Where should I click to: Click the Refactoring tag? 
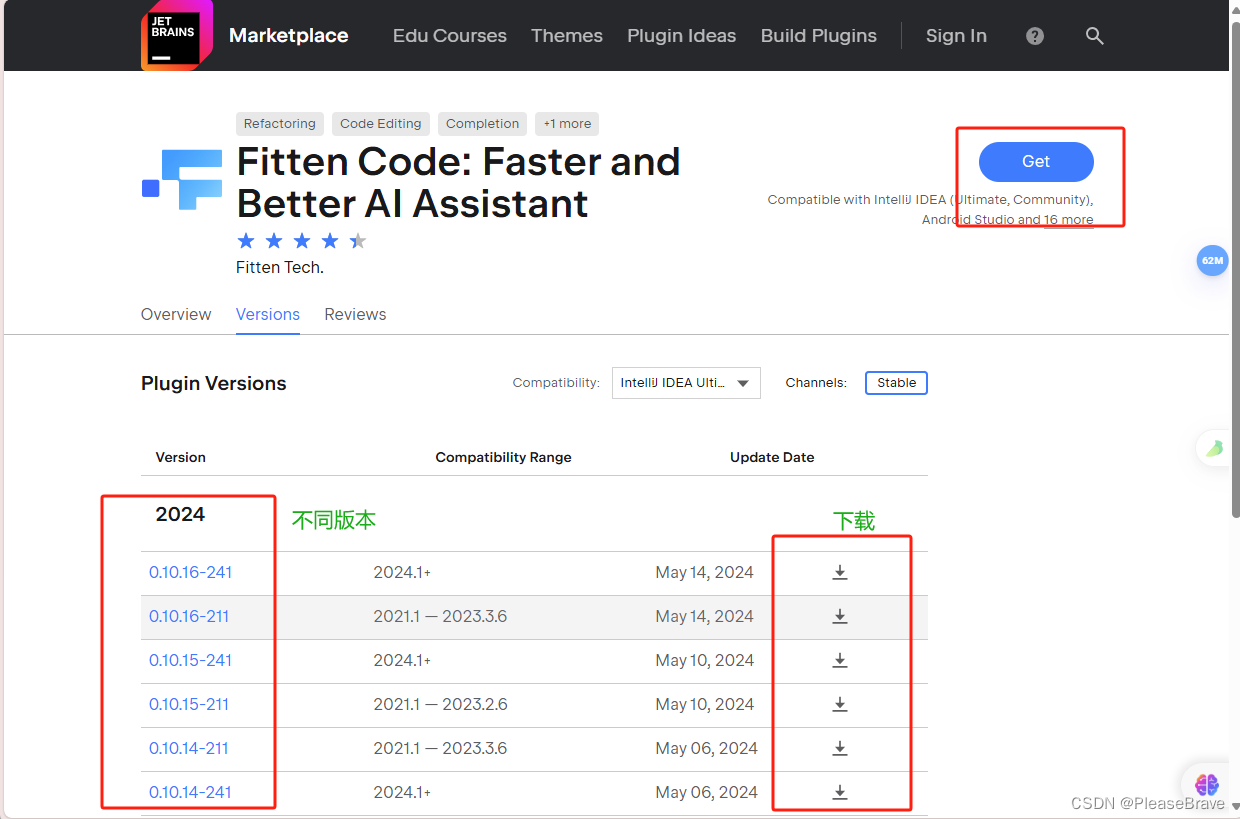click(280, 124)
